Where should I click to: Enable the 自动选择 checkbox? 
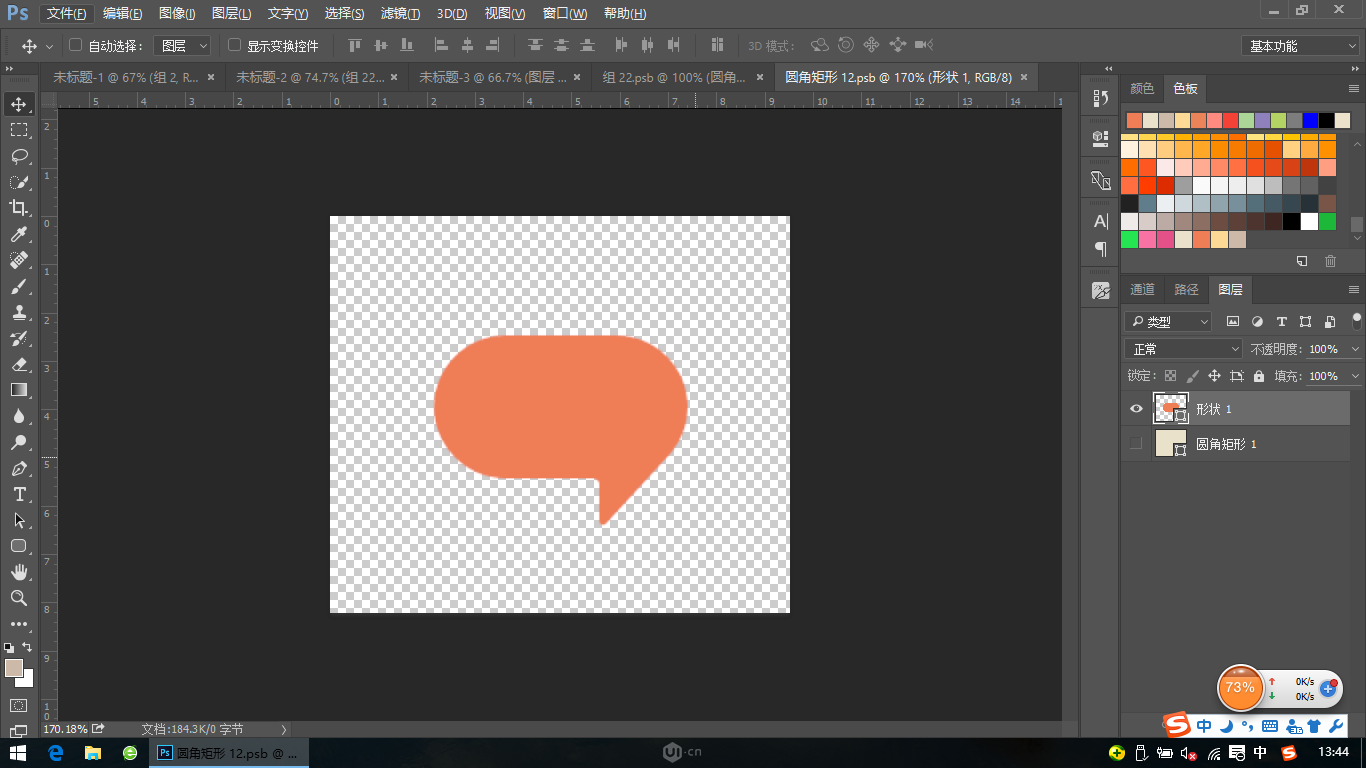pos(75,45)
